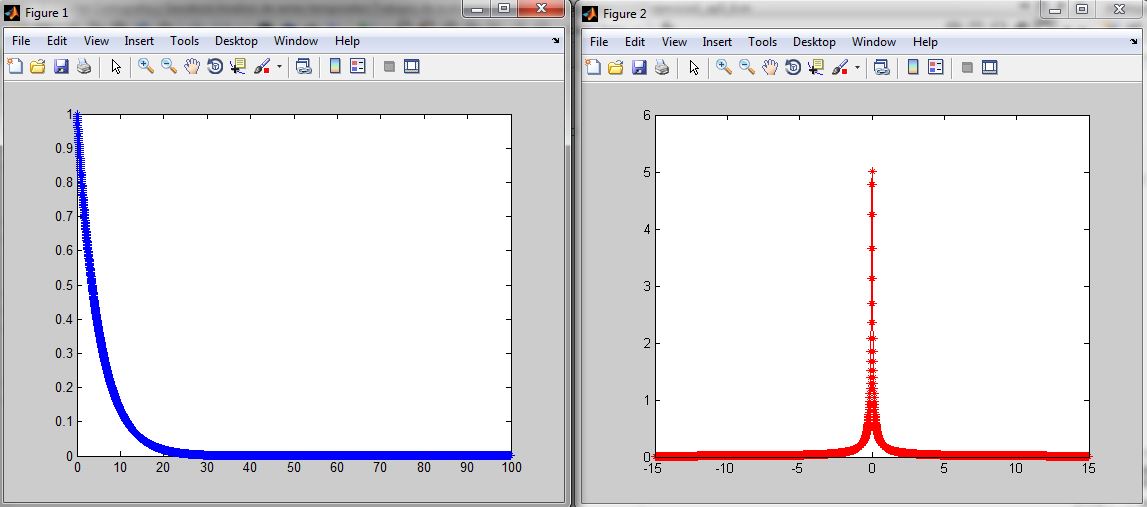Select Zoom In tool in Figure 1
The width and height of the screenshot is (1147, 507).
(146, 67)
